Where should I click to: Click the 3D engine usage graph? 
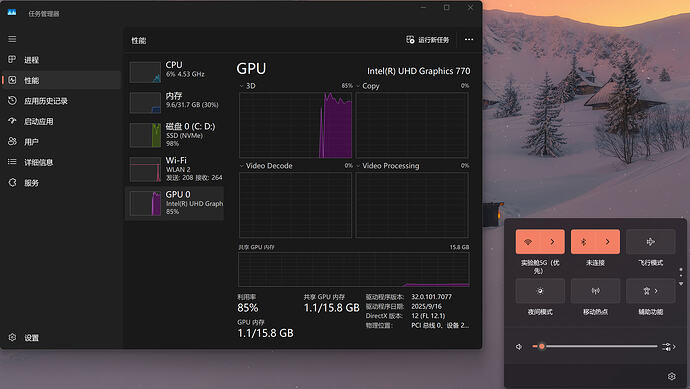coord(296,125)
